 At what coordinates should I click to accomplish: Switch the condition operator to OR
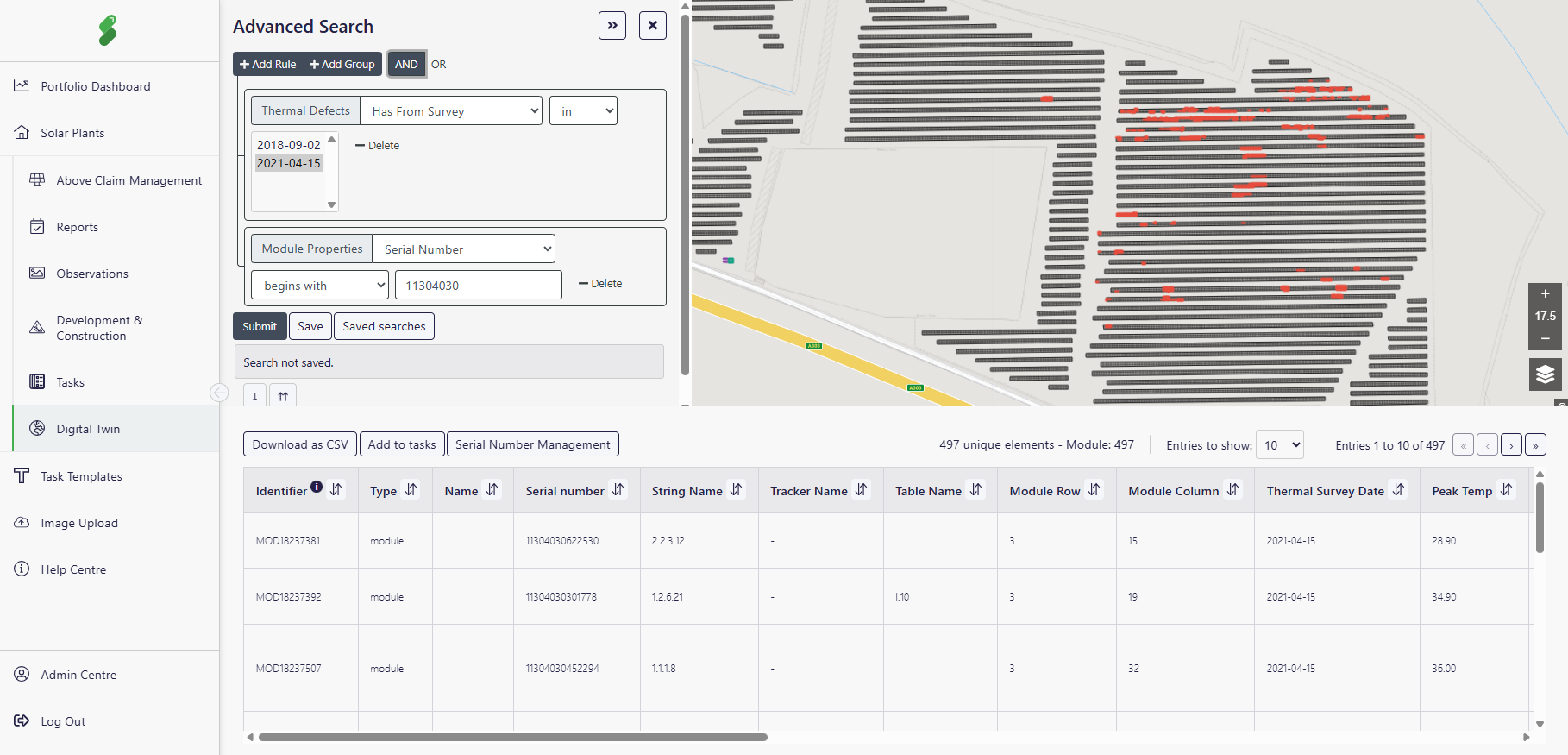pos(439,64)
